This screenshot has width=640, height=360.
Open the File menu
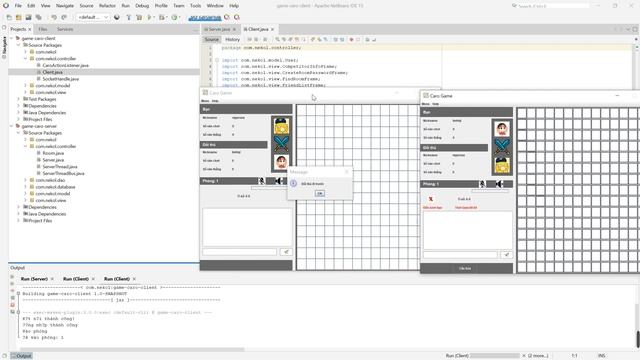point(18,6)
